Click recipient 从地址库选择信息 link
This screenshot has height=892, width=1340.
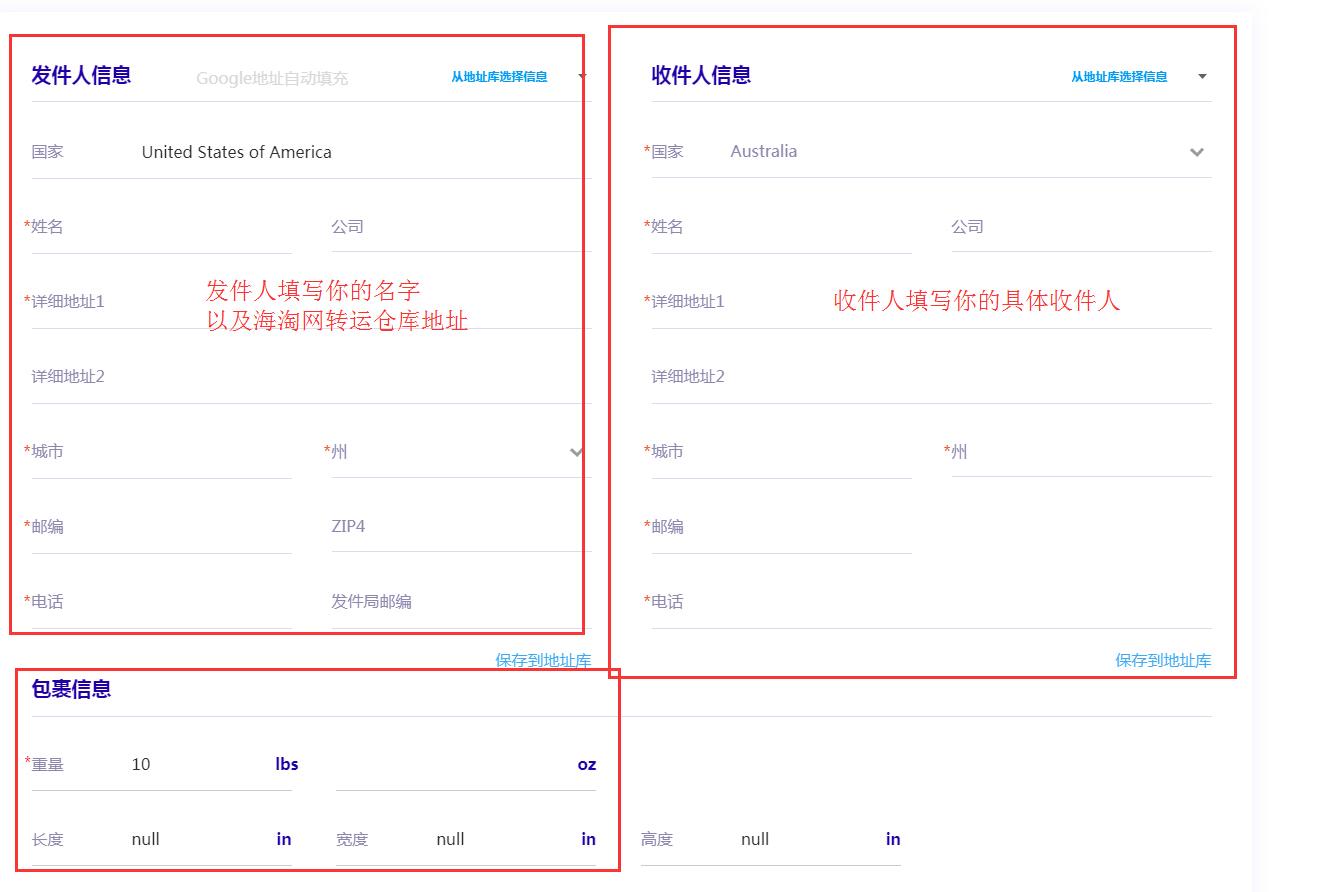point(1119,76)
